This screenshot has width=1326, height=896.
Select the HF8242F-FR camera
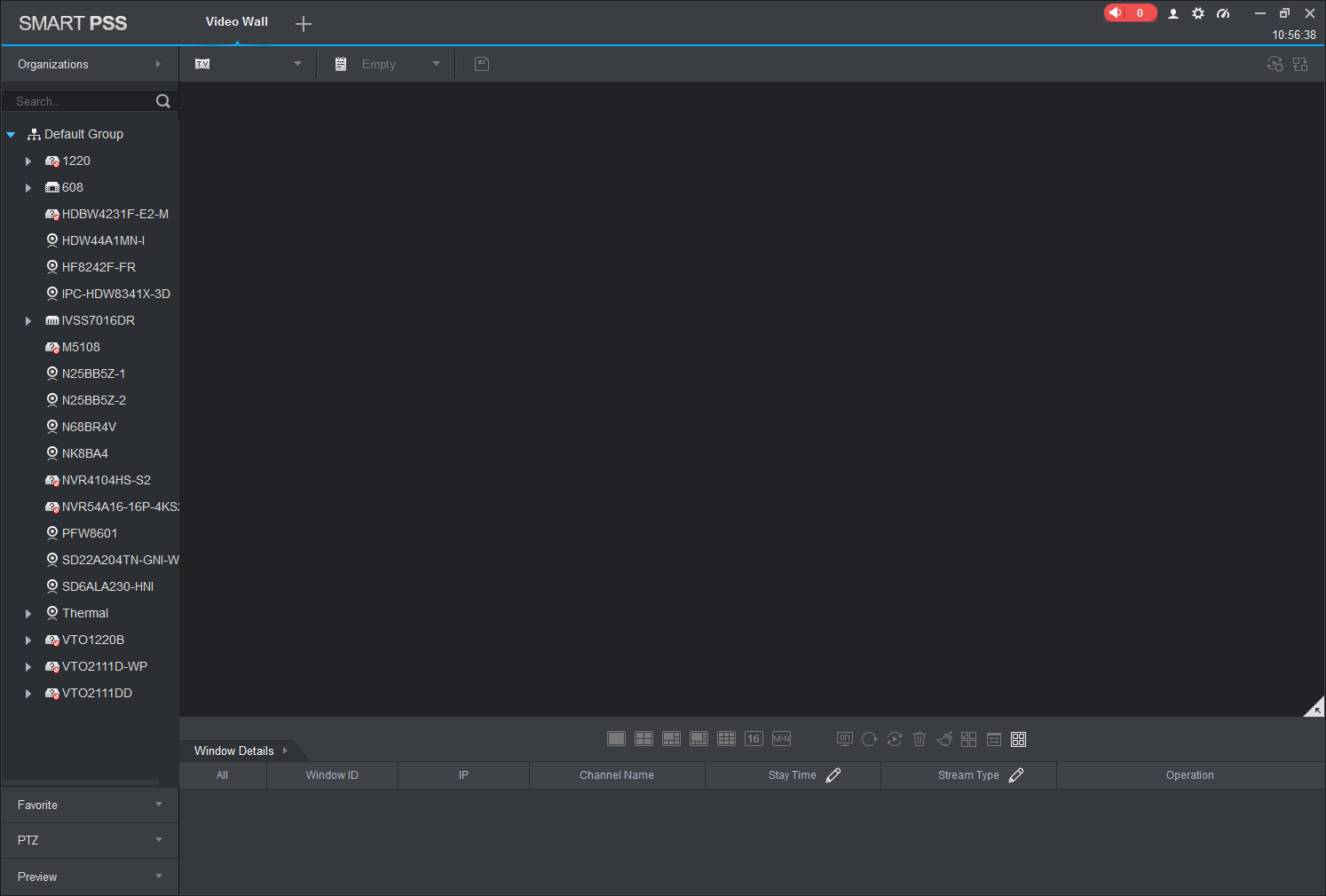tap(91, 267)
